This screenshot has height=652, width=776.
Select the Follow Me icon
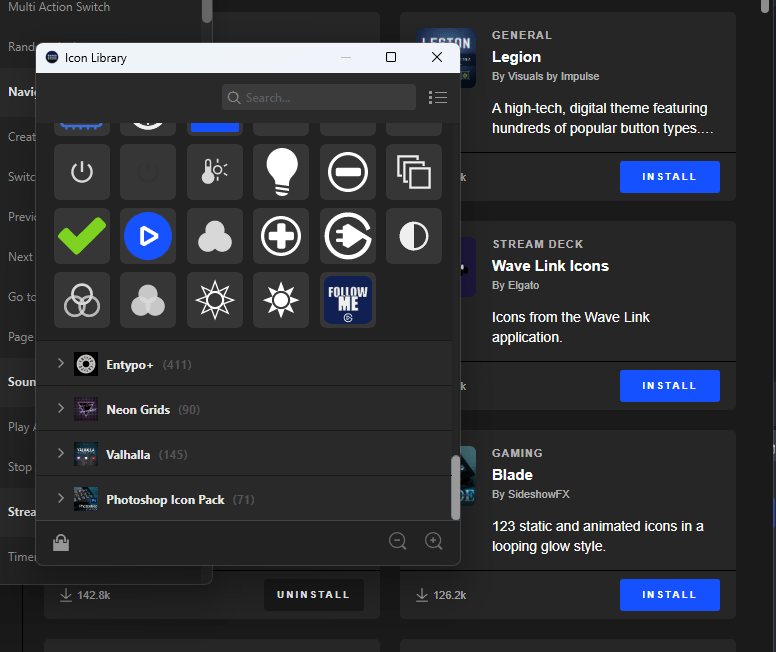[x=347, y=300]
